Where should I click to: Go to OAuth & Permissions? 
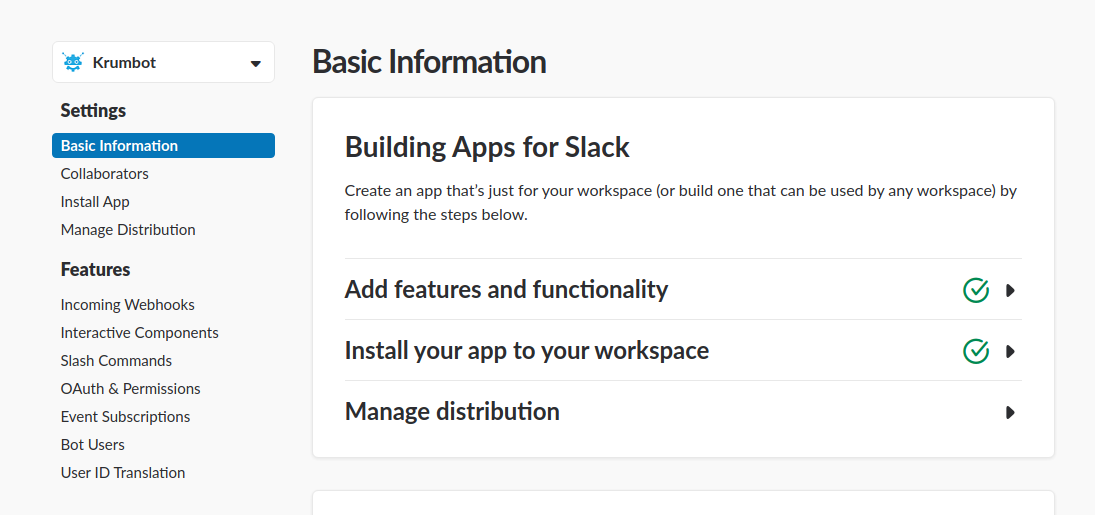[x=130, y=389]
